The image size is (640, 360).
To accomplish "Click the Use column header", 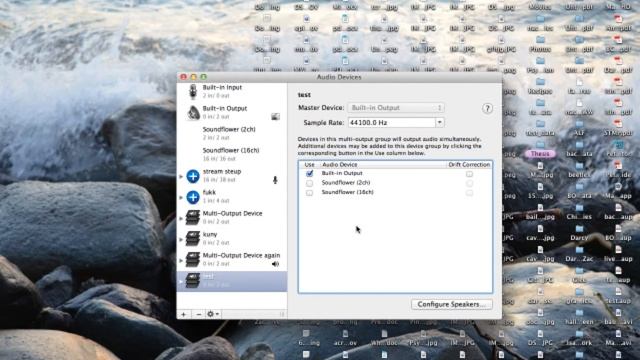I will 310,164.
